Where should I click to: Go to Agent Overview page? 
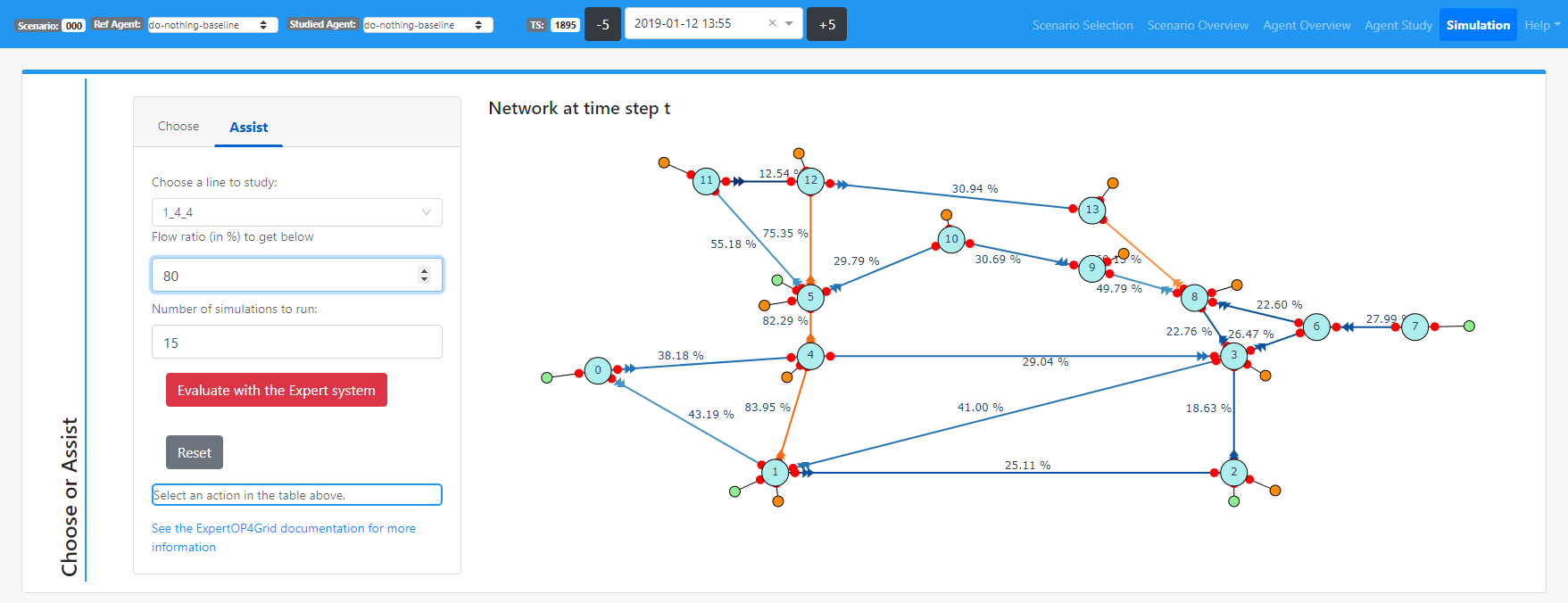click(1307, 25)
